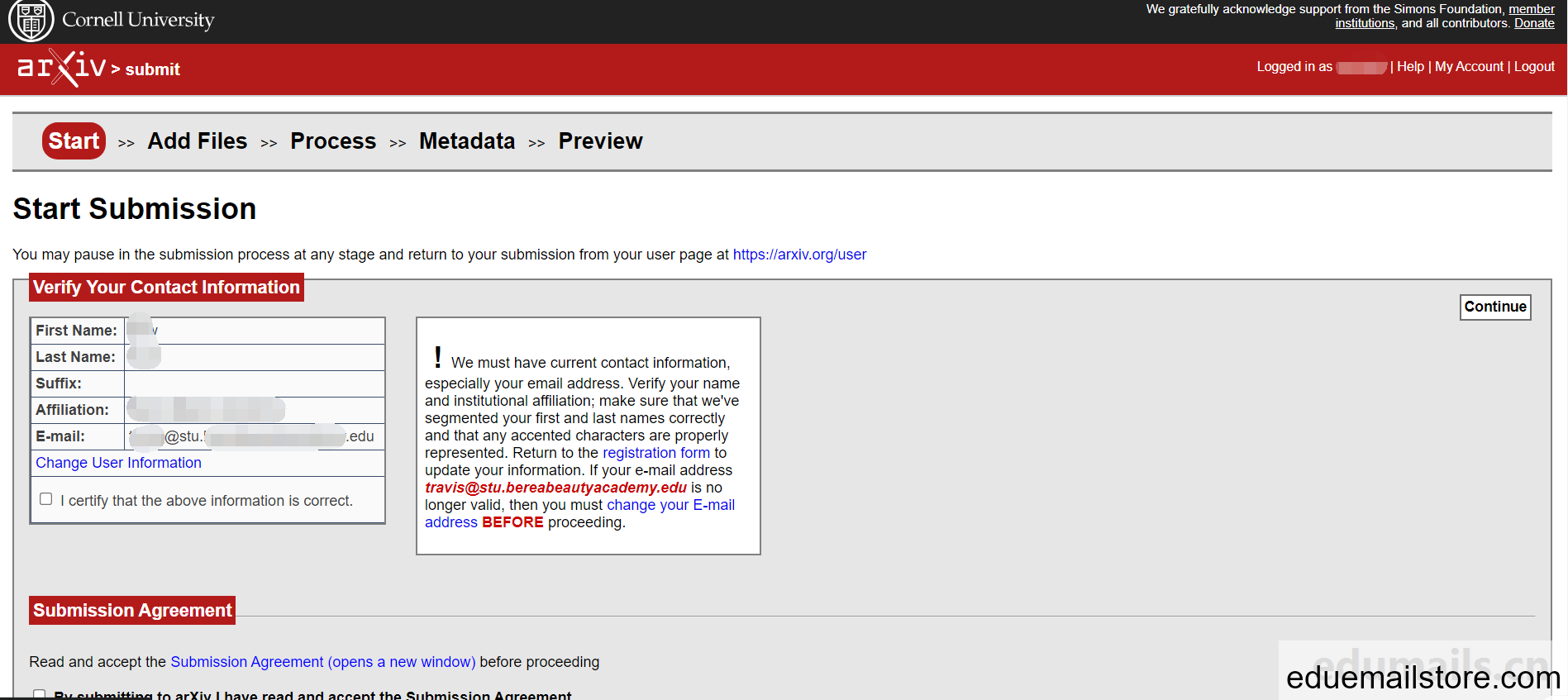
Task: Click the Verify Your Contact Information heading
Action: pyautogui.click(x=166, y=287)
